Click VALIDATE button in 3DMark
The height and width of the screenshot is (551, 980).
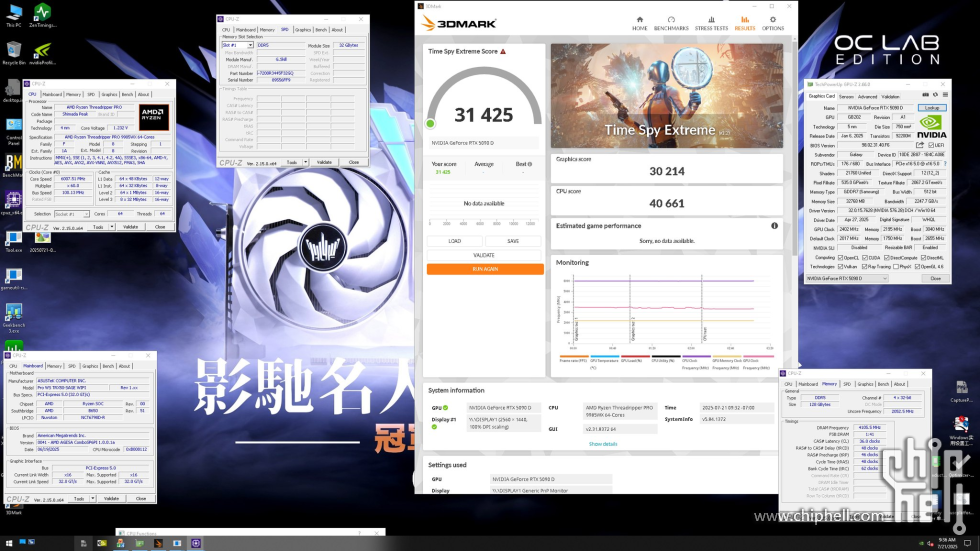[x=484, y=255]
